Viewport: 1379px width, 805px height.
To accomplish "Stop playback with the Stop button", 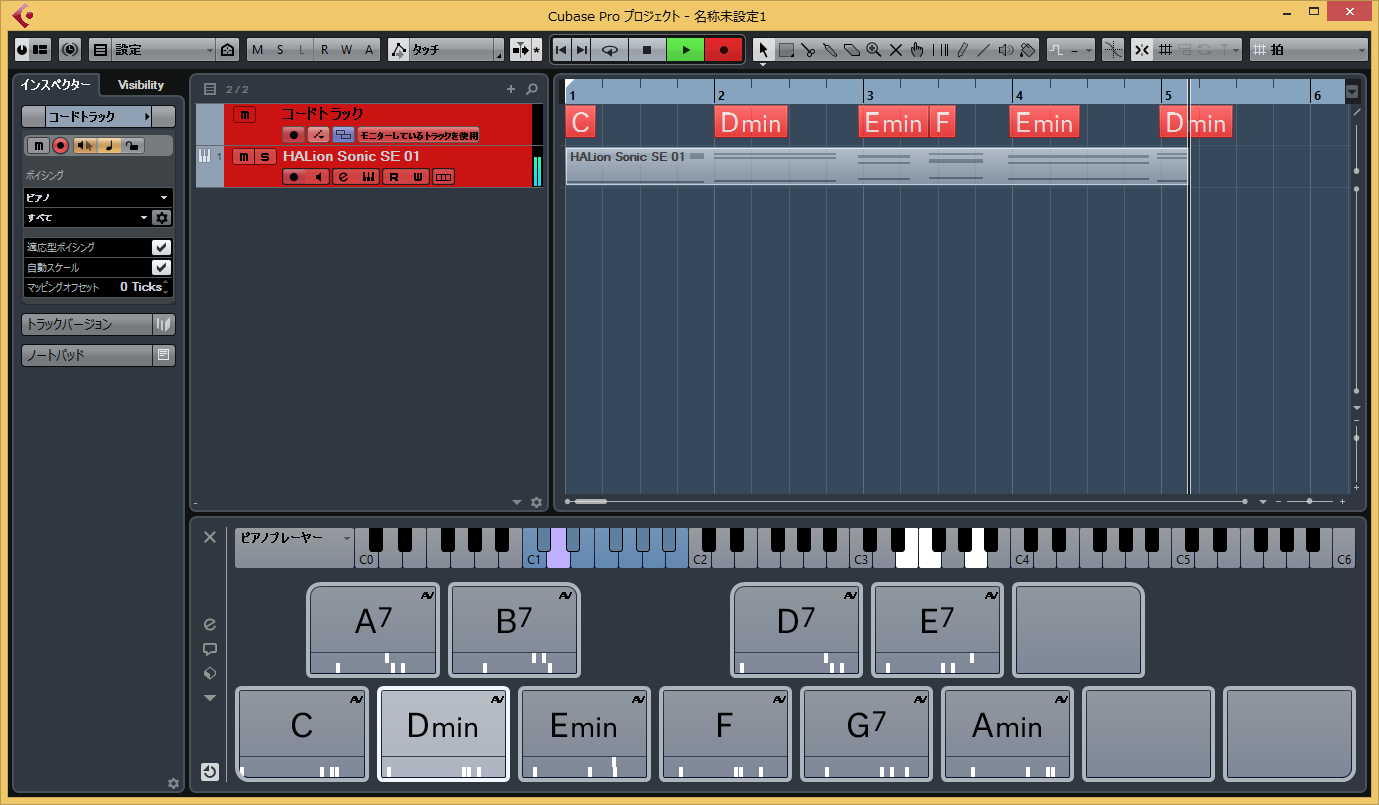I will click(647, 50).
